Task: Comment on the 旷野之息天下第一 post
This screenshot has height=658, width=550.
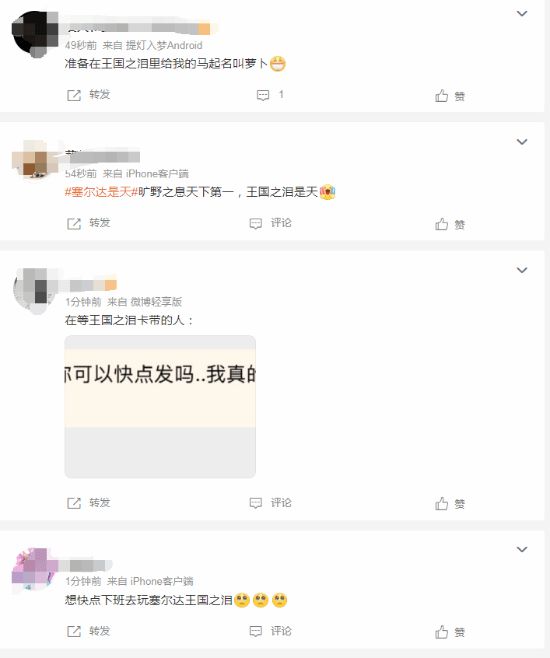Action: tap(270, 223)
